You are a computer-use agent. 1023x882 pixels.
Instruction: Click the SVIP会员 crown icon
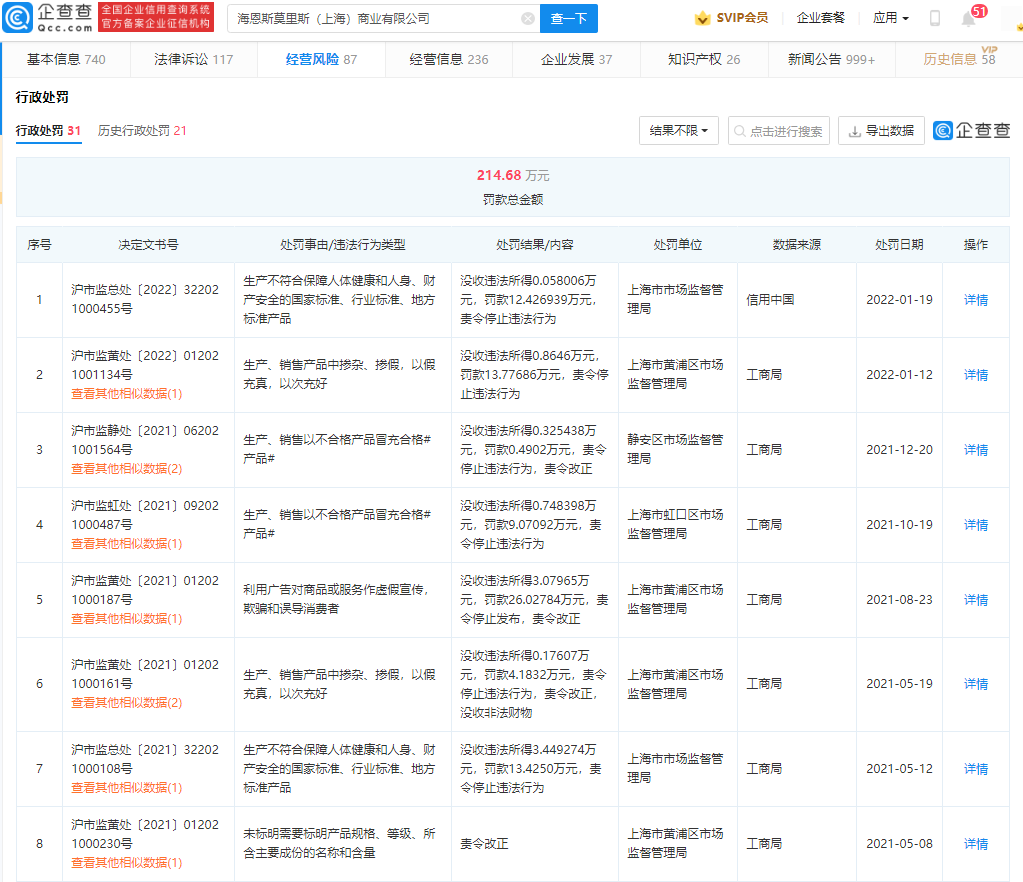click(x=703, y=18)
